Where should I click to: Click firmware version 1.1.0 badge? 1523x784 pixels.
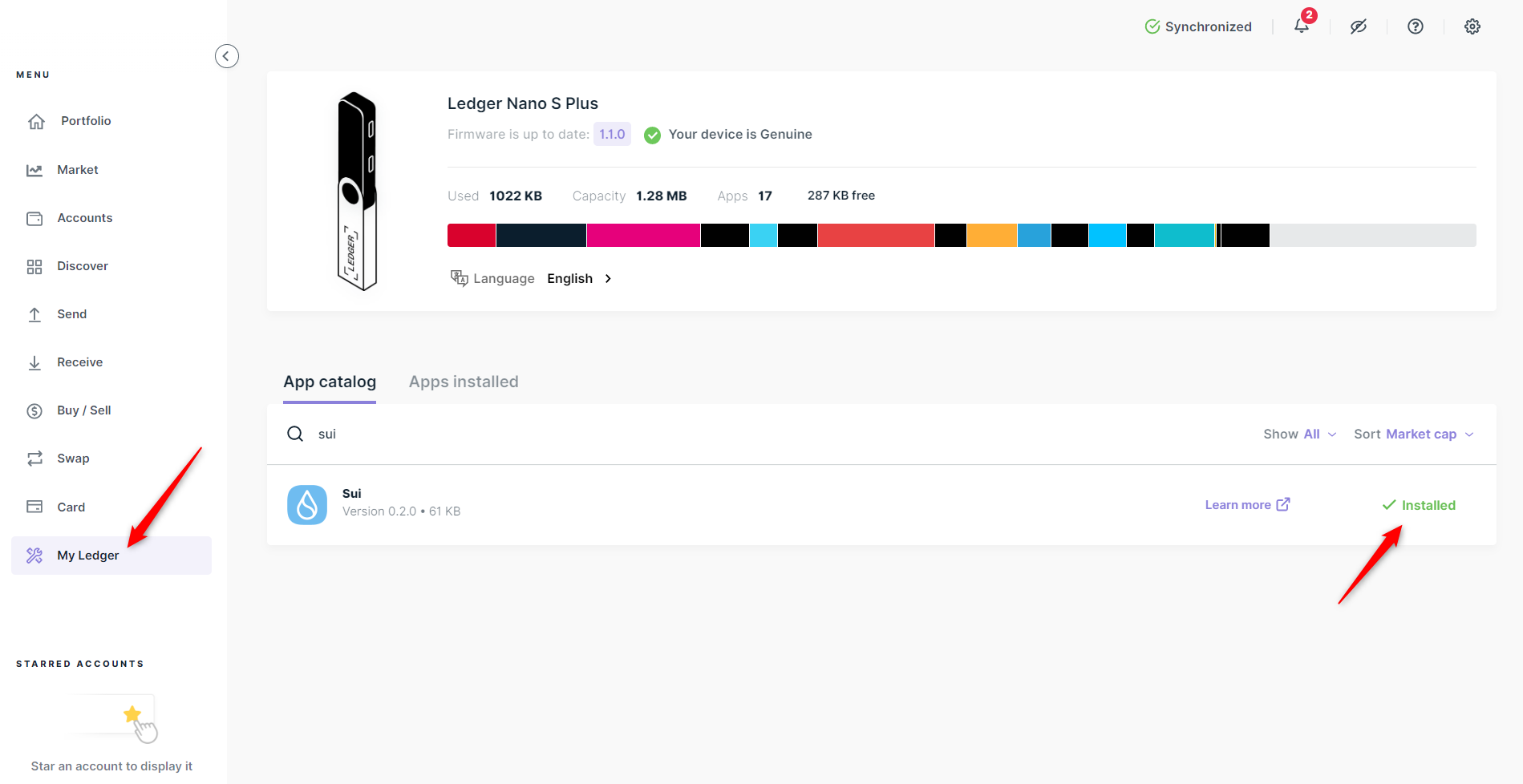point(612,134)
